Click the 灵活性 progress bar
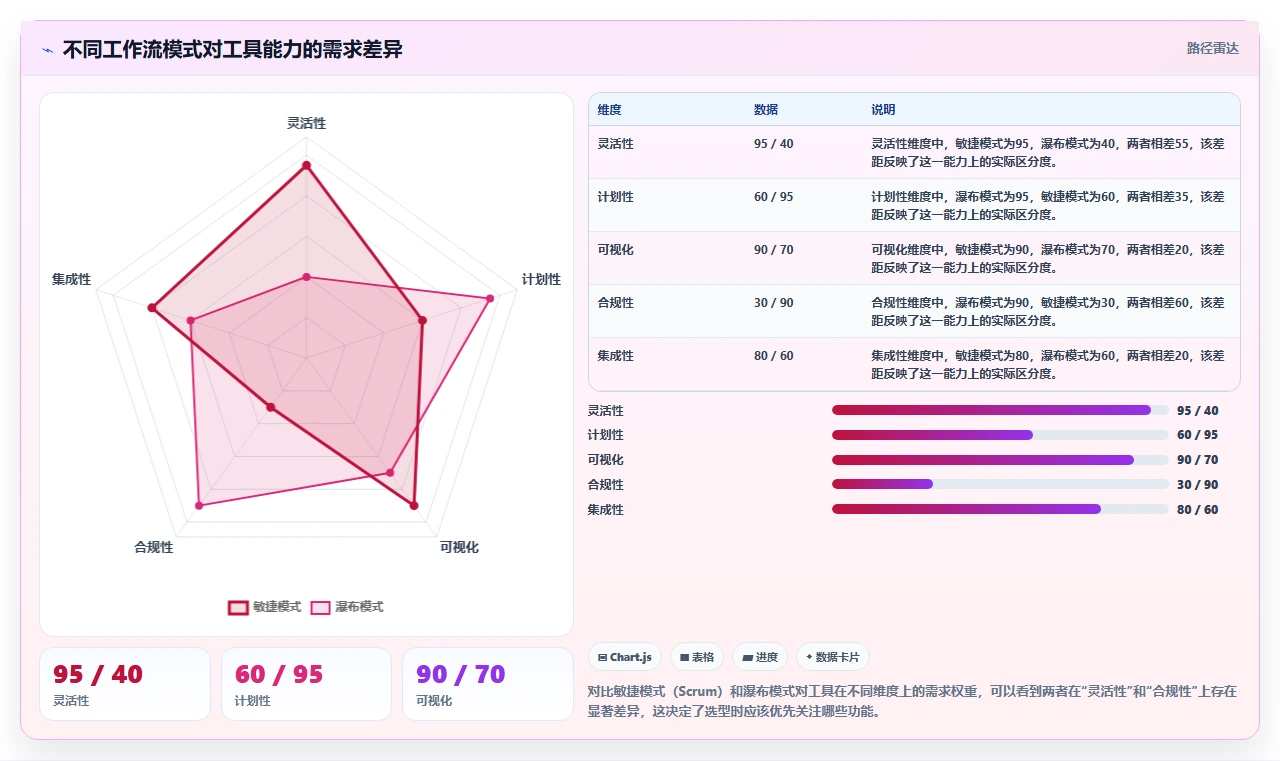 (x=1000, y=410)
